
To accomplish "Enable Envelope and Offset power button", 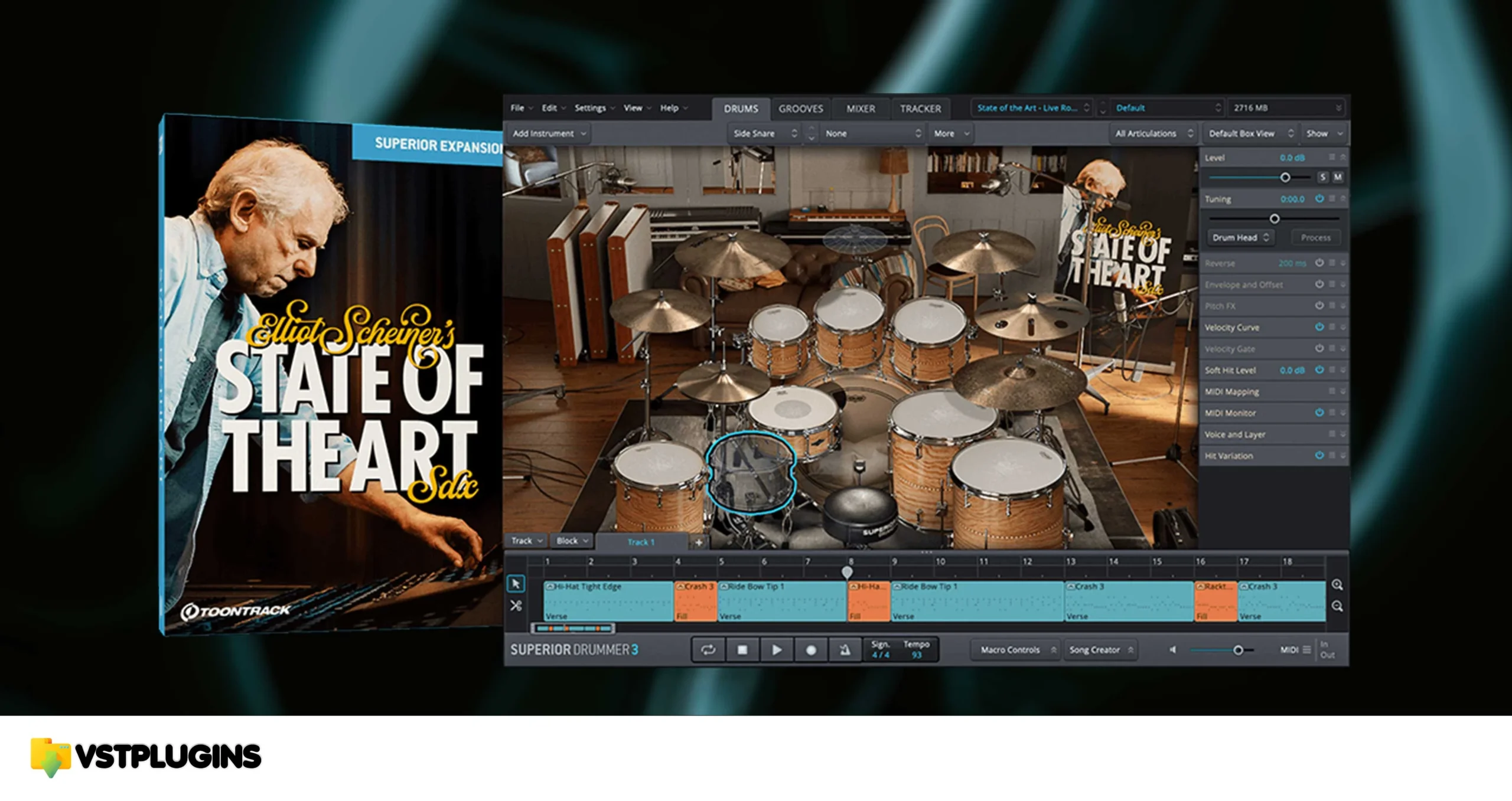I will (x=1319, y=284).
